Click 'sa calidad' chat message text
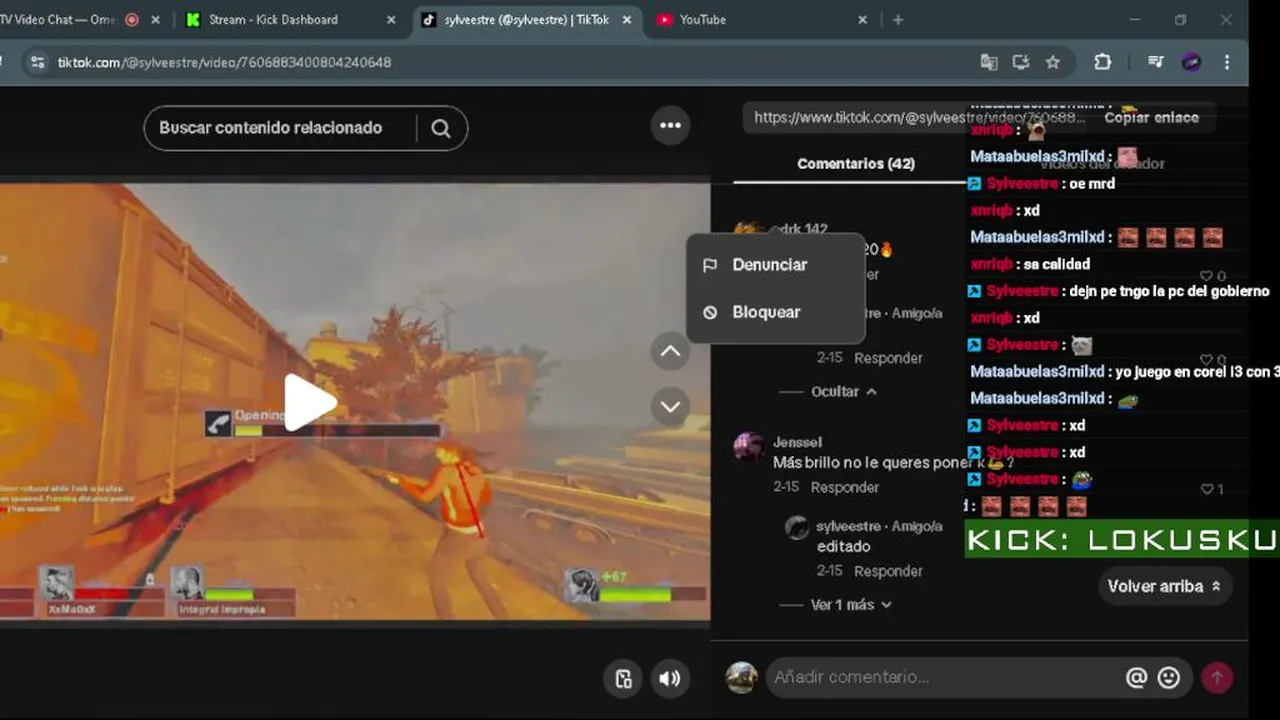The height and width of the screenshot is (720, 1280). 1056,264
